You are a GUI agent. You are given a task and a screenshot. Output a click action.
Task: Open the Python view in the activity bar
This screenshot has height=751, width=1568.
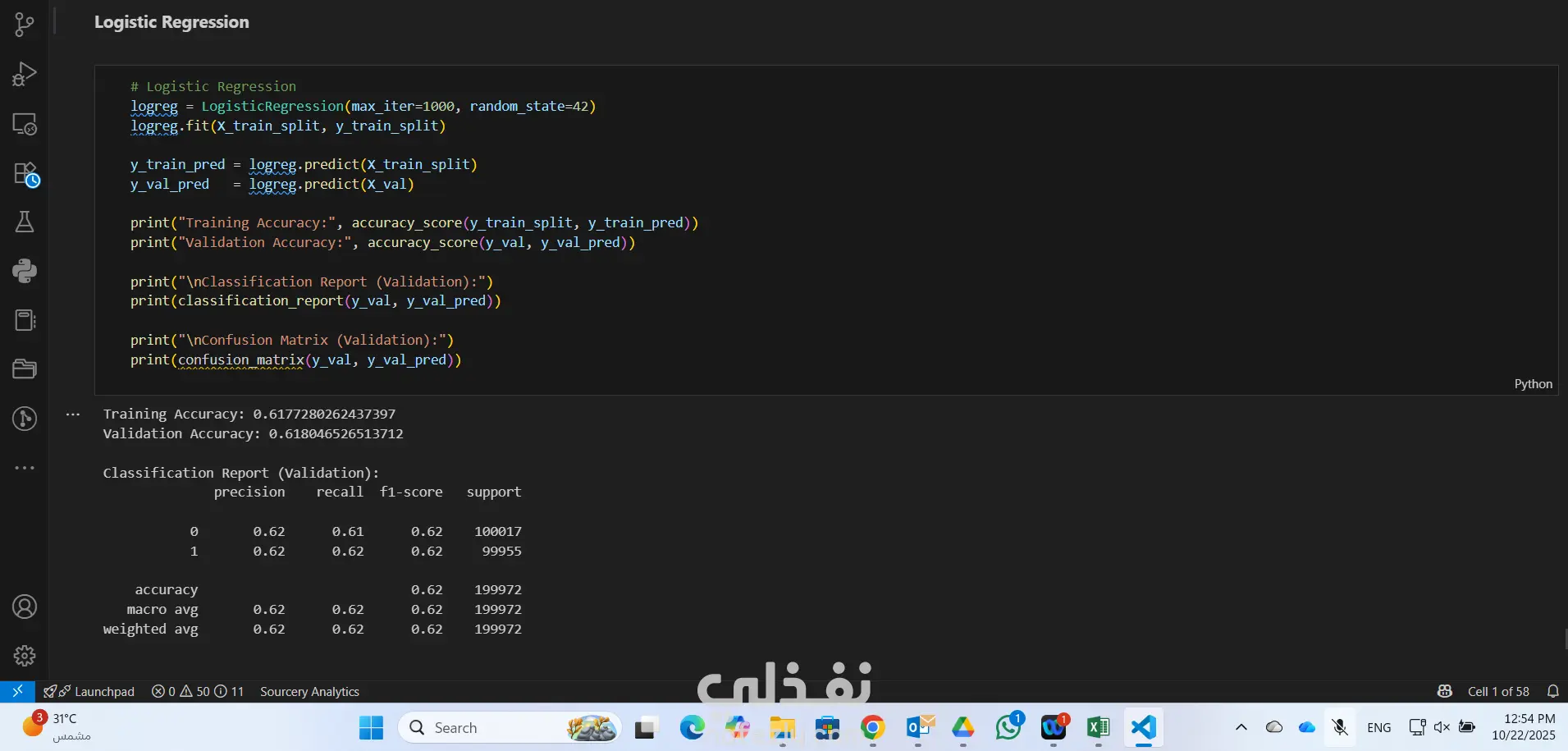[25, 271]
